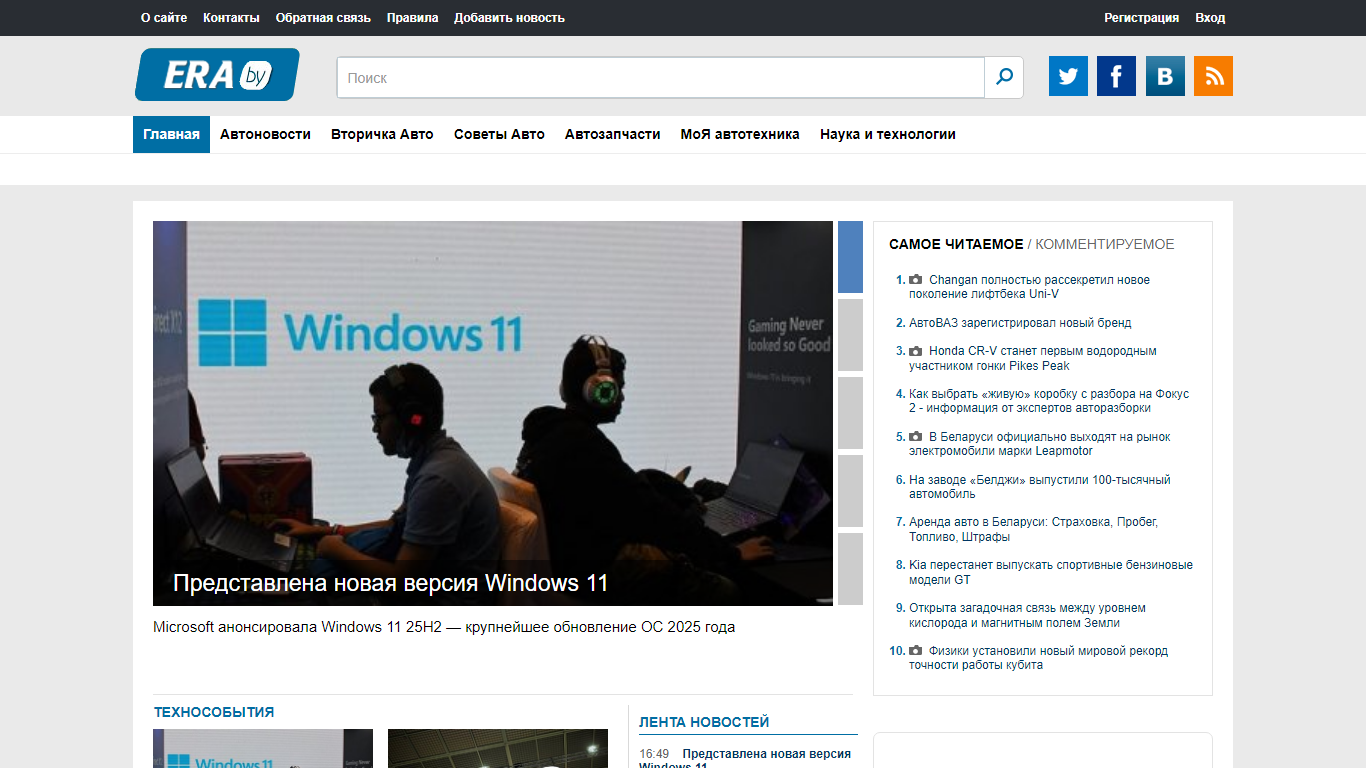Screen dimensions: 1366x768
Task: Open МоЯ автотехника menu item
Action: pyautogui.click(x=740, y=134)
